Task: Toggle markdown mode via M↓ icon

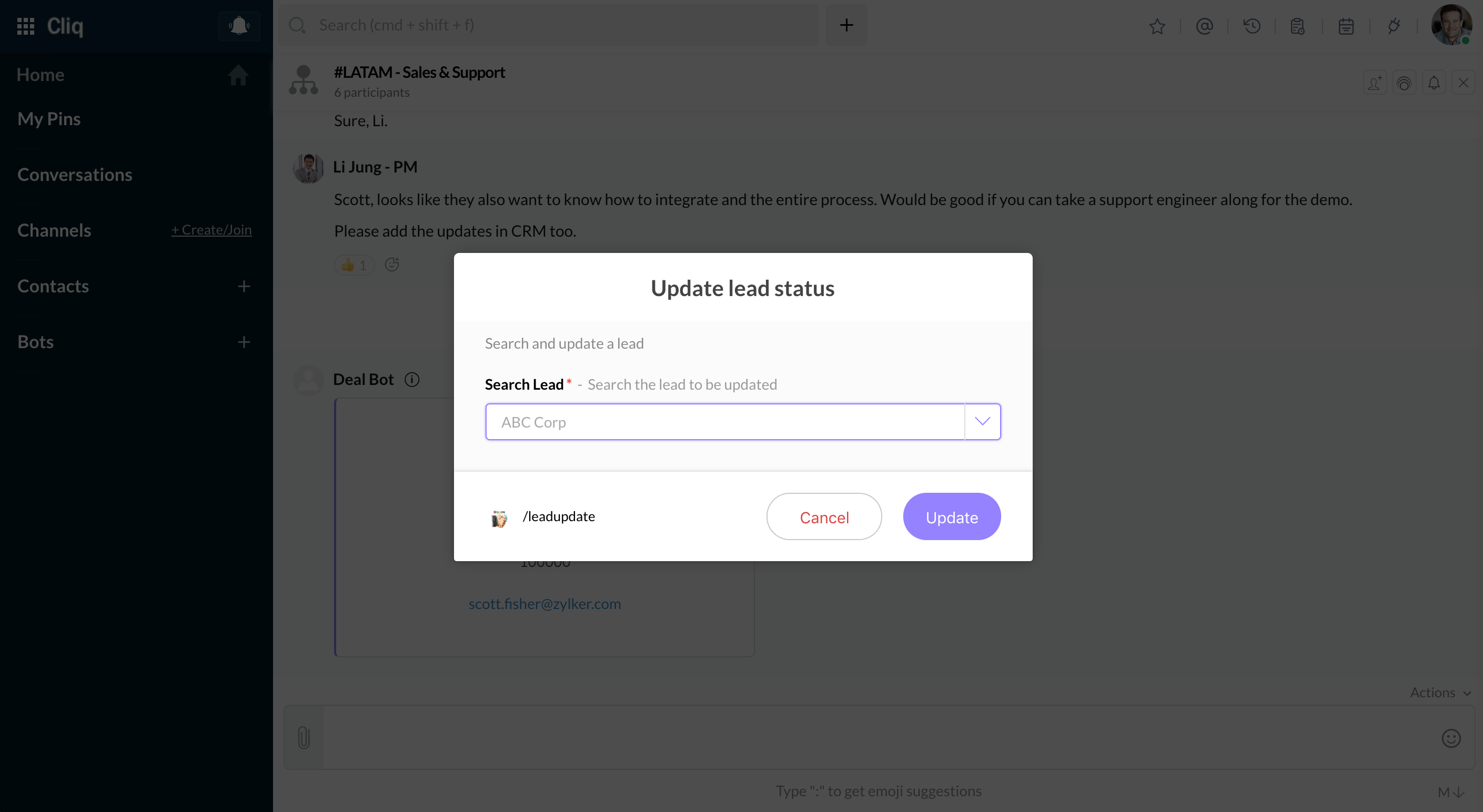Action: (x=1451, y=793)
